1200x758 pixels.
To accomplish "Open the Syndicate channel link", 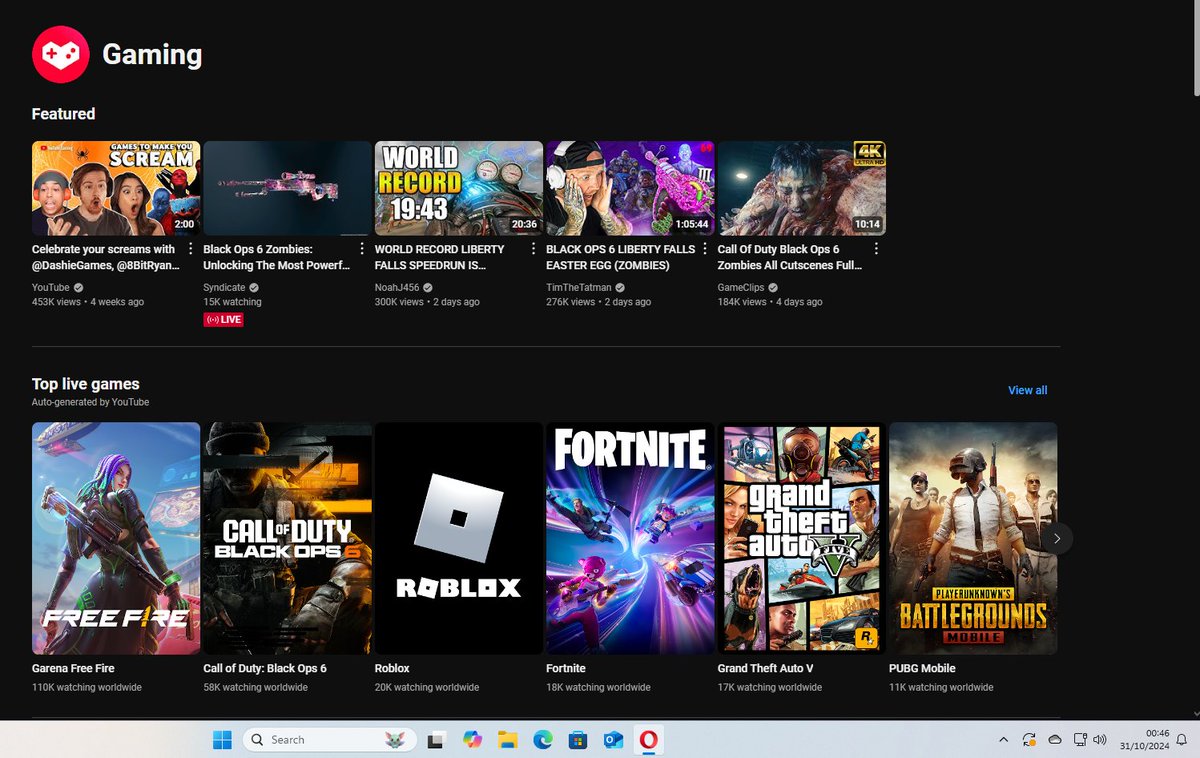I will point(225,287).
